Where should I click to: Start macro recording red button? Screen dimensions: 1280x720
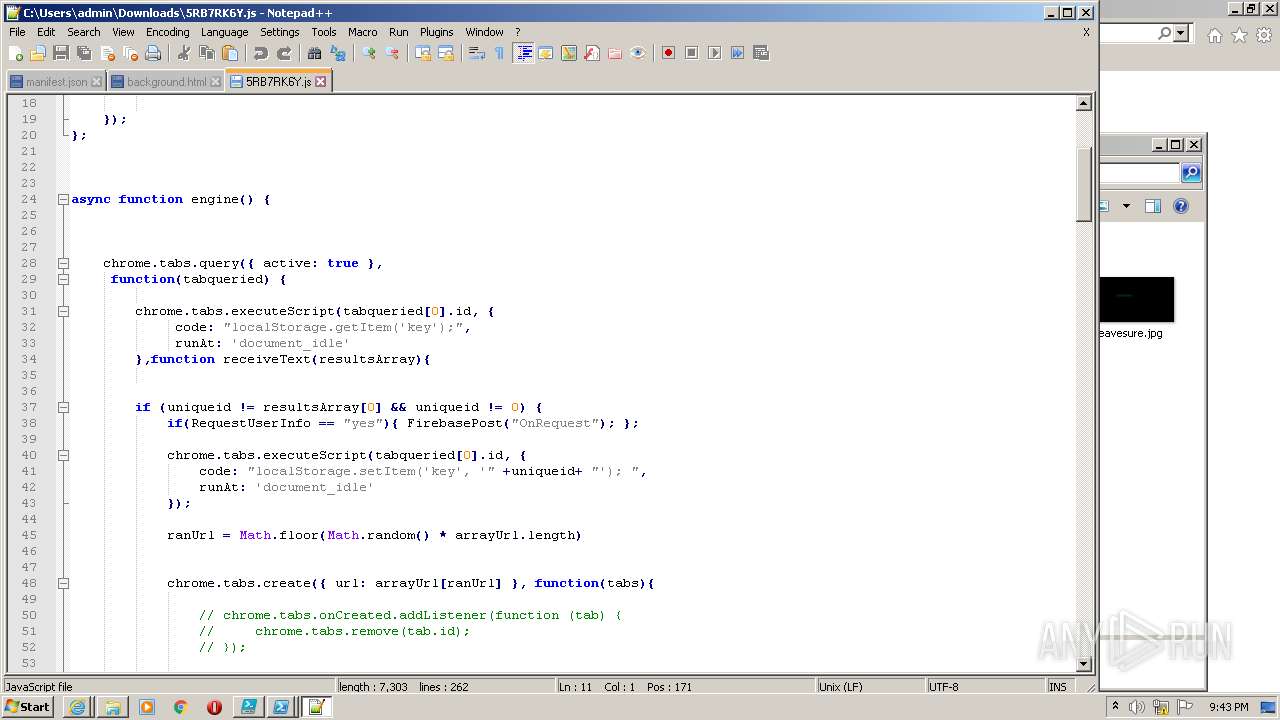tap(668, 53)
